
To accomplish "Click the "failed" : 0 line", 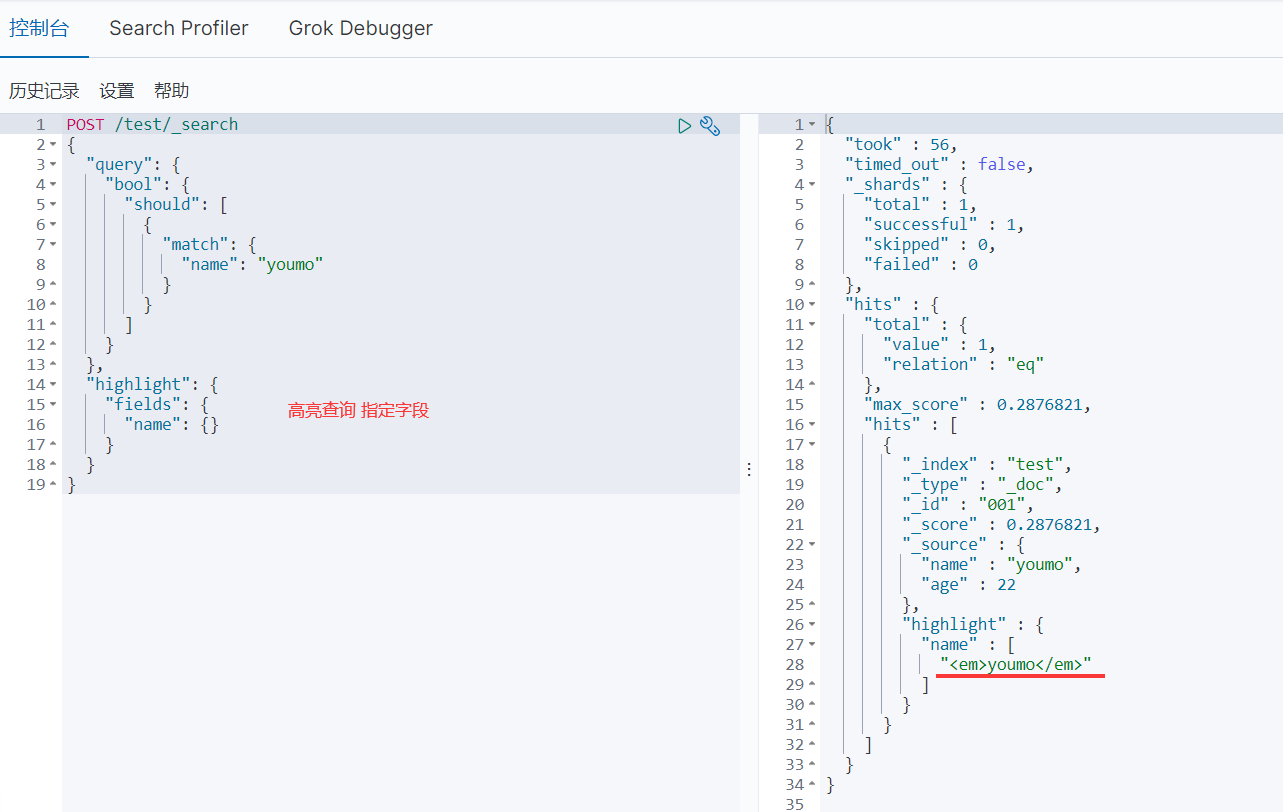I will (x=920, y=265).
